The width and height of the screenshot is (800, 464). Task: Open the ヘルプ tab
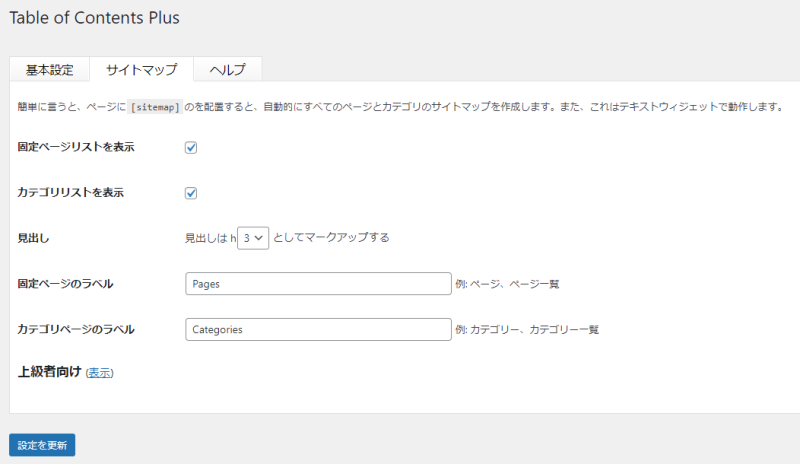tap(227, 70)
